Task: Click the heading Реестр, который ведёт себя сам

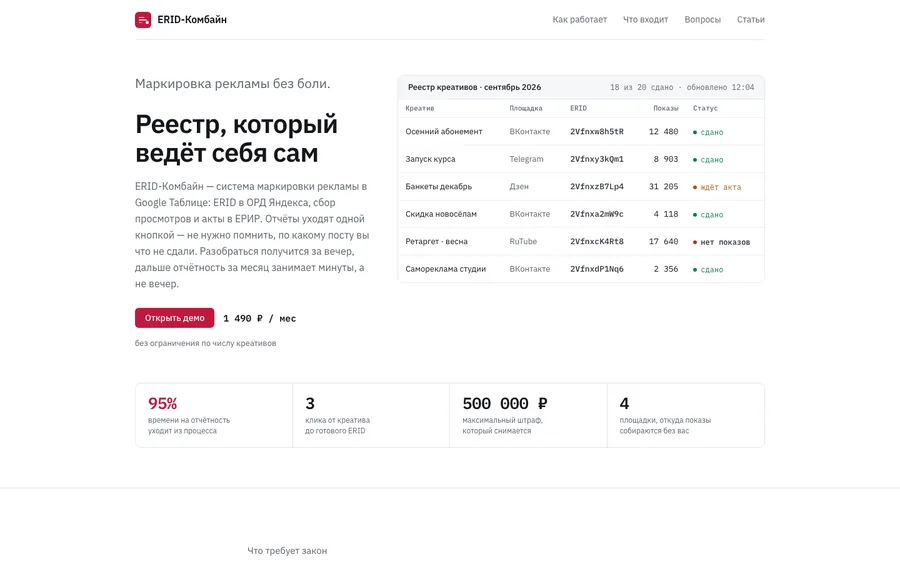Action: 236,138
